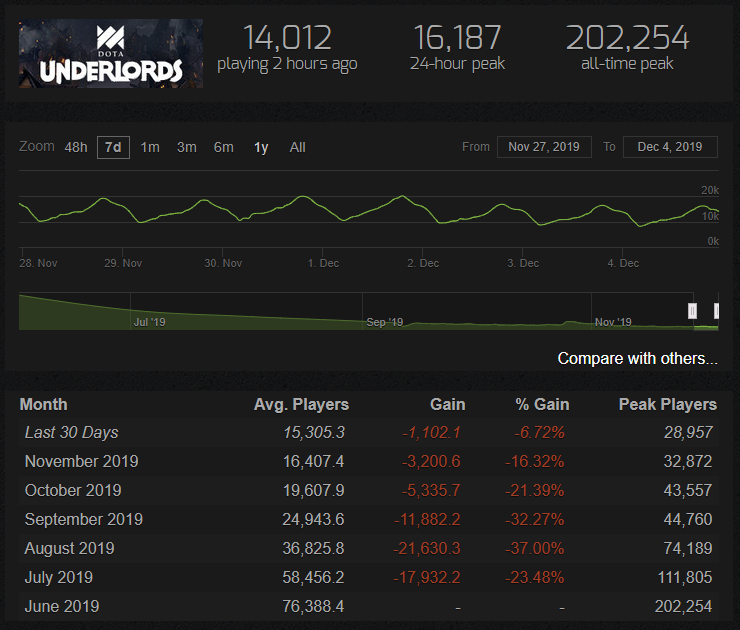The width and height of the screenshot is (740, 630).
Task: Select the % Gain column header
Action: (x=542, y=404)
